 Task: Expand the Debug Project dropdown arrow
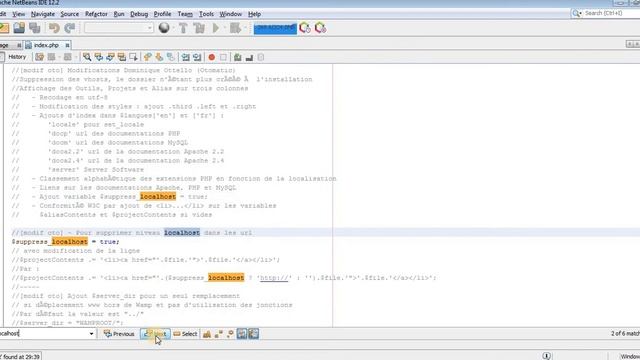point(244,28)
